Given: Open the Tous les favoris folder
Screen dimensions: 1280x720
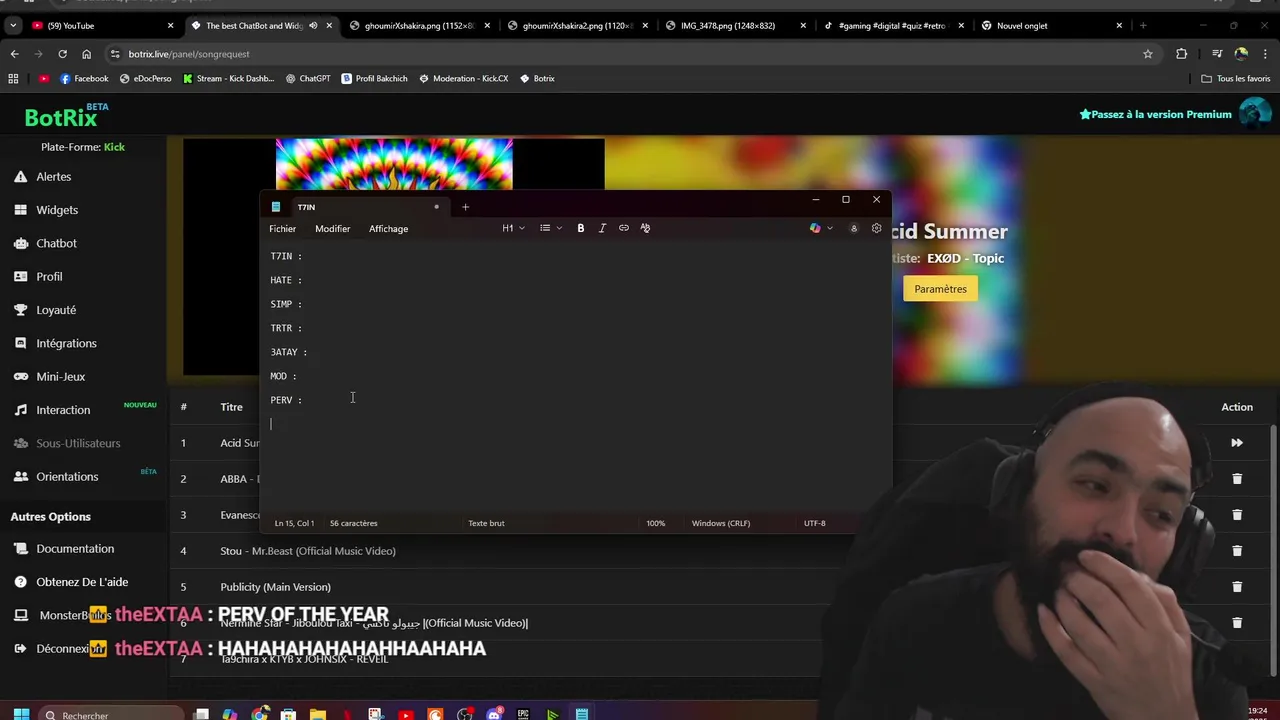Looking at the screenshot, I should [1236, 78].
